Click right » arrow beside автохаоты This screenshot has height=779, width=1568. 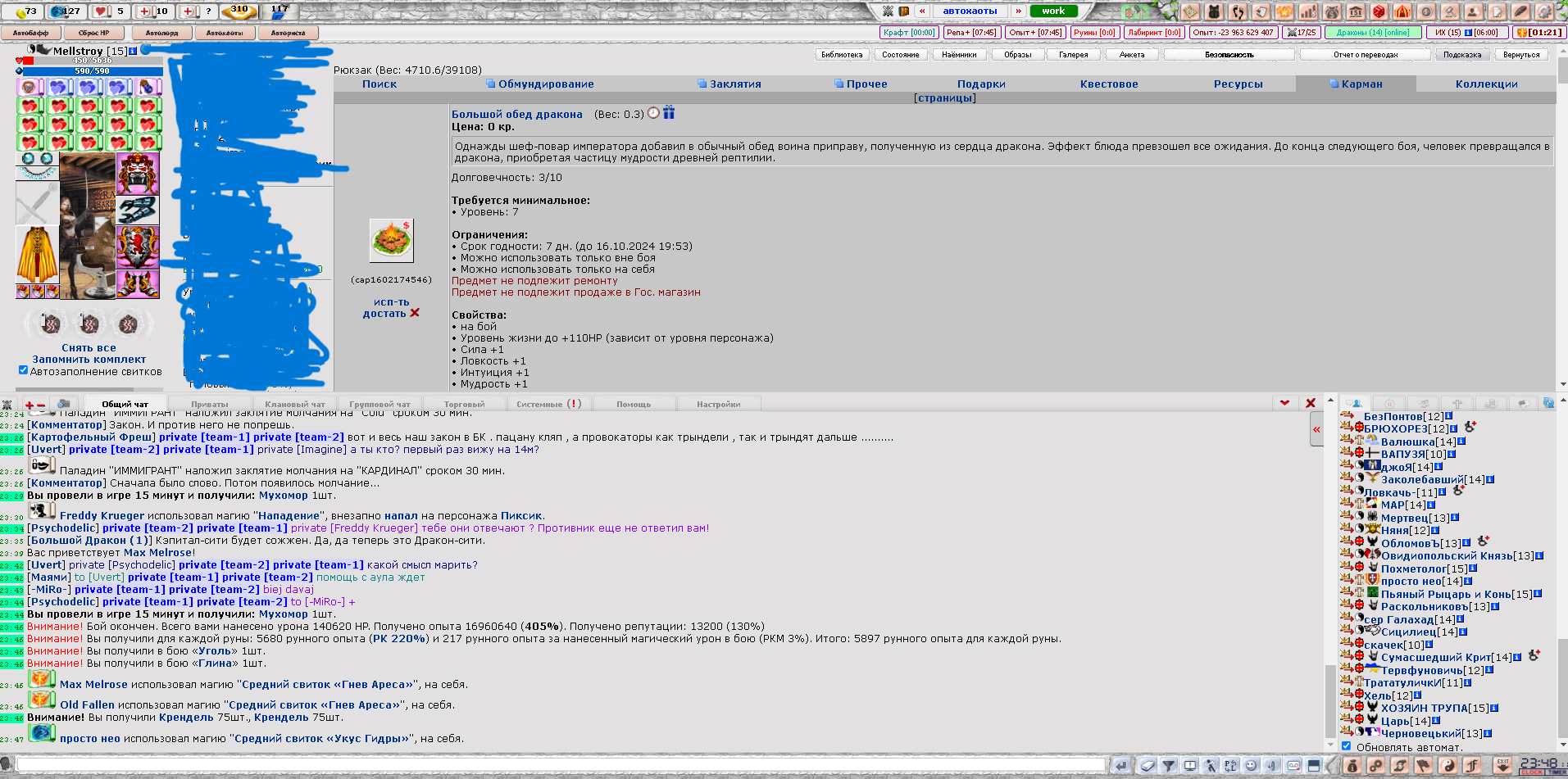(x=1018, y=11)
